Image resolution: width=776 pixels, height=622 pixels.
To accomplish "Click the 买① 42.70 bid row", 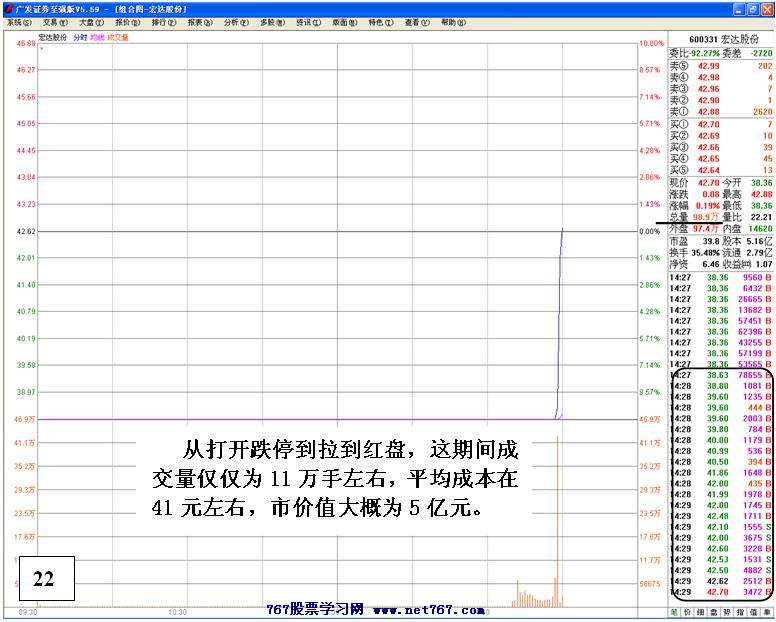I will coord(721,124).
